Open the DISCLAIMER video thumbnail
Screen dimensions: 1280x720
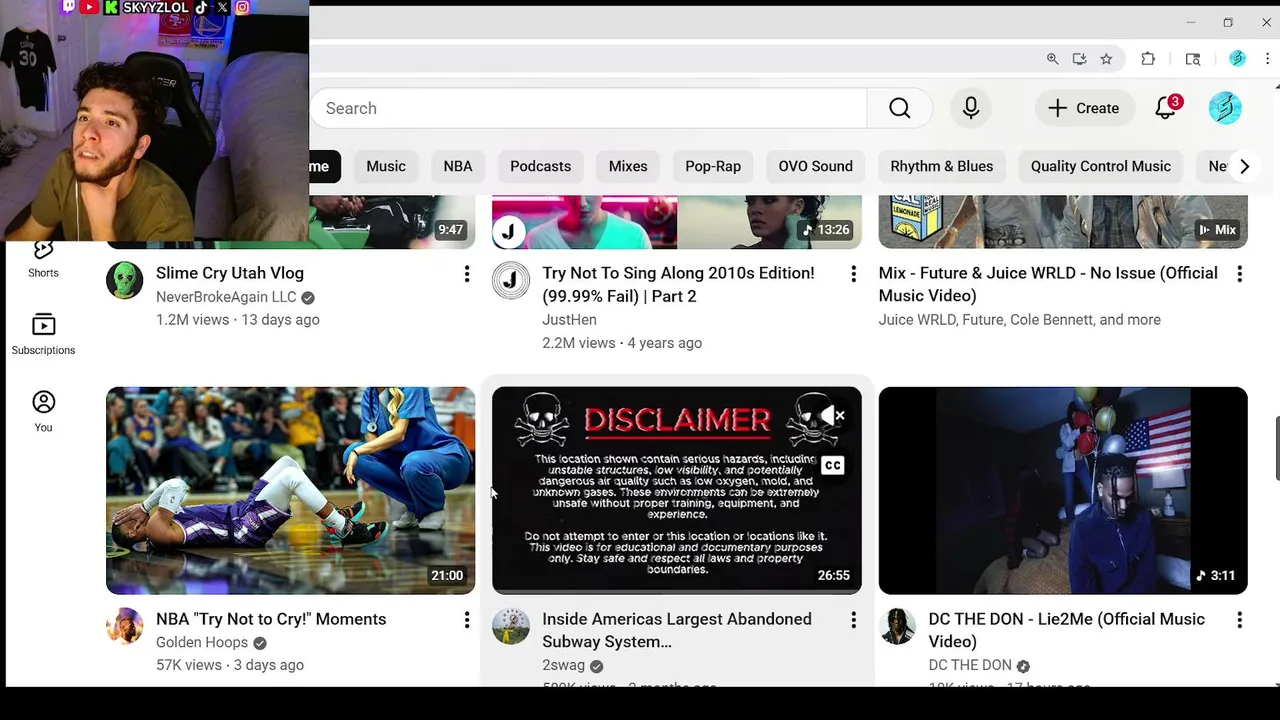tap(677, 490)
